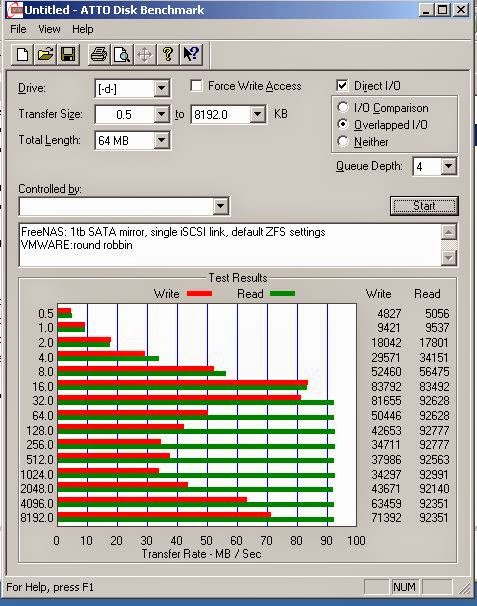
Task: Enable Force Write Access checkbox
Action: (x=196, y=85)
